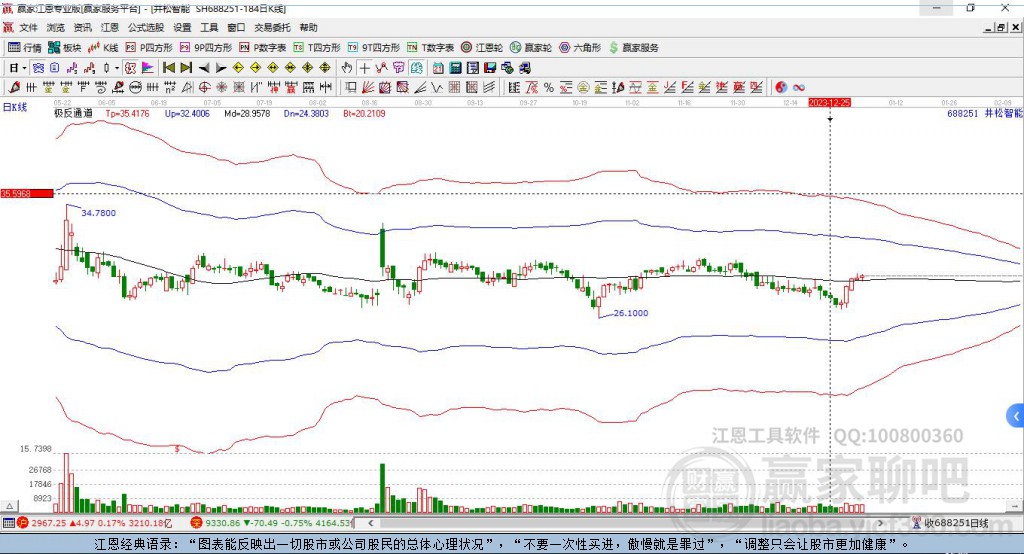Click the blue infinity loop icon

point(799,88)
